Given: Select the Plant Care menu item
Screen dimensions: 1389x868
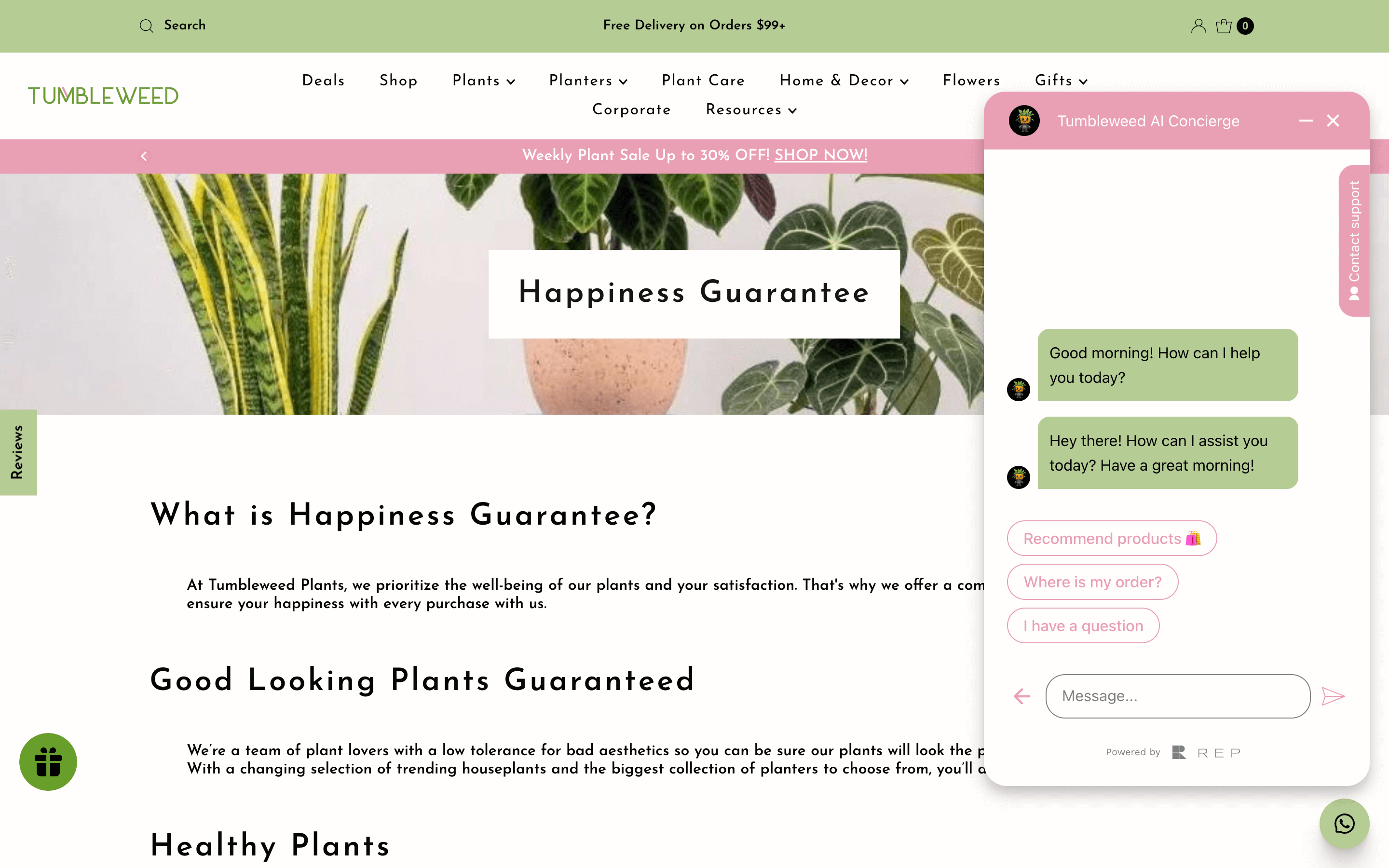Looking at the screenshot, I should click(702, 80).
